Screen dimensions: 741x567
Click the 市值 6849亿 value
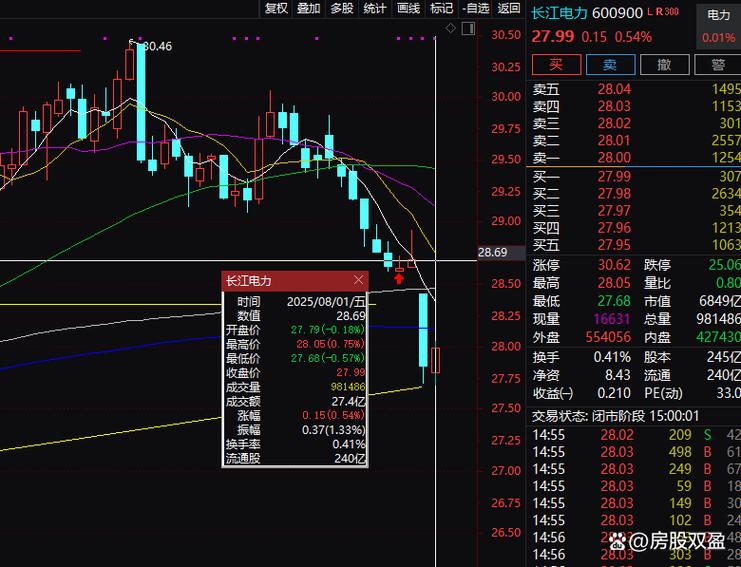[720, 301]
